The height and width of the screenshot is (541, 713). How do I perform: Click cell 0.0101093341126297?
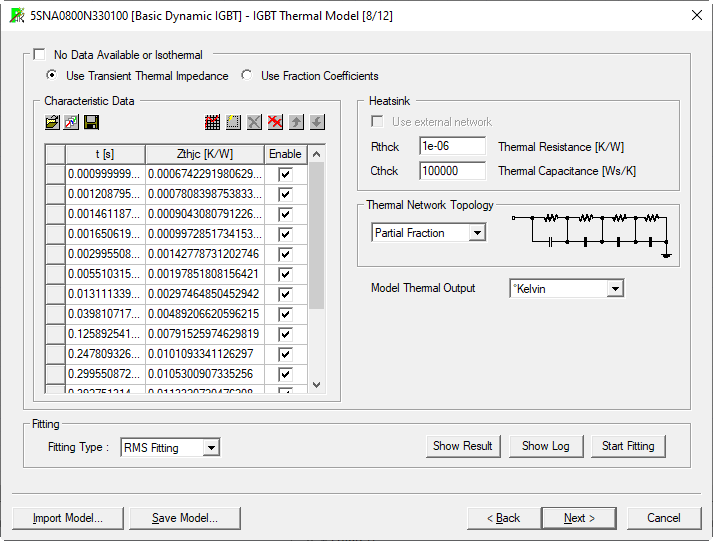[x=205, y=354]
